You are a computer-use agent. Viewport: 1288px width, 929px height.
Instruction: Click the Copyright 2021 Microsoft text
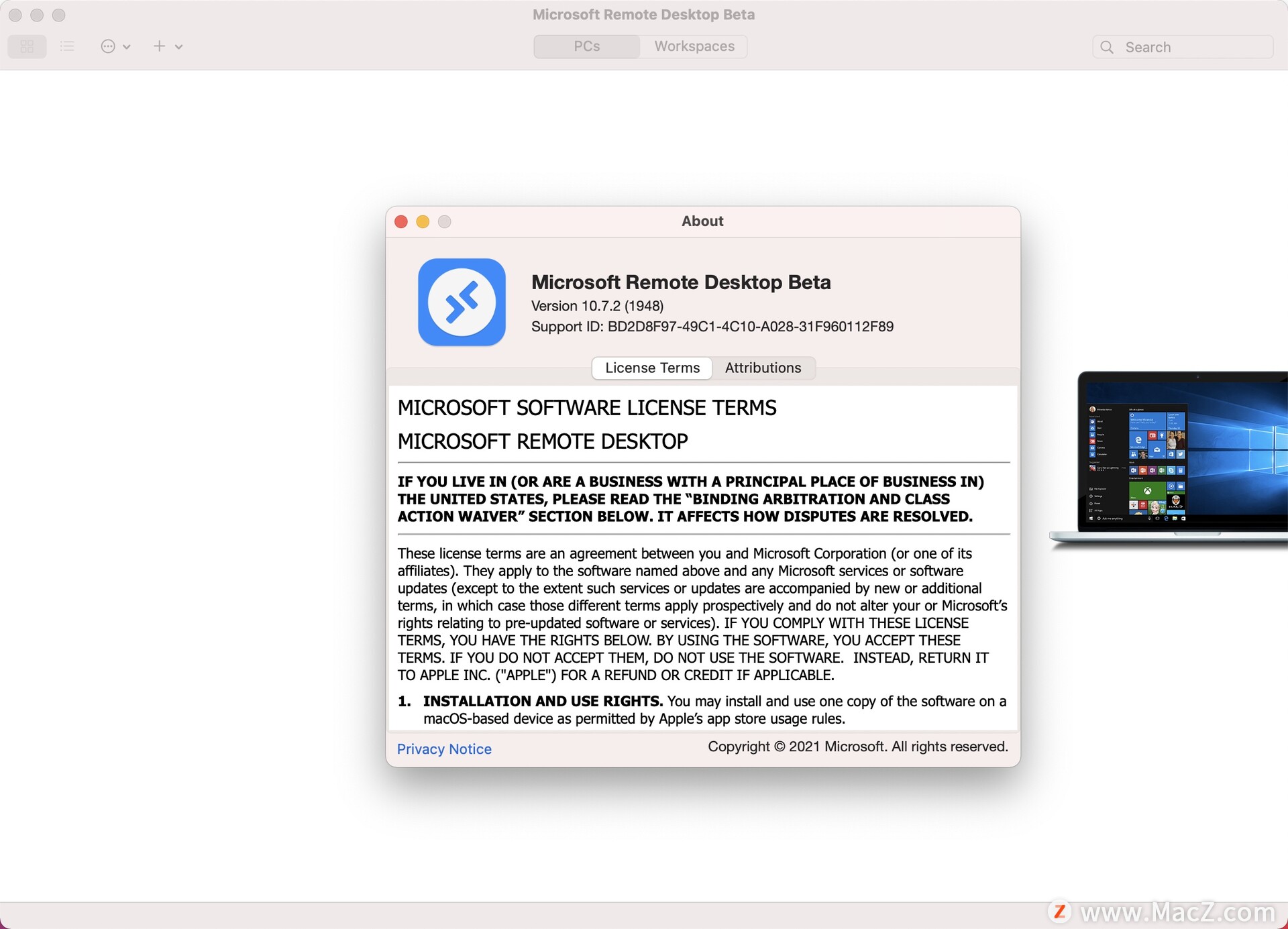[x=858, y=747]
